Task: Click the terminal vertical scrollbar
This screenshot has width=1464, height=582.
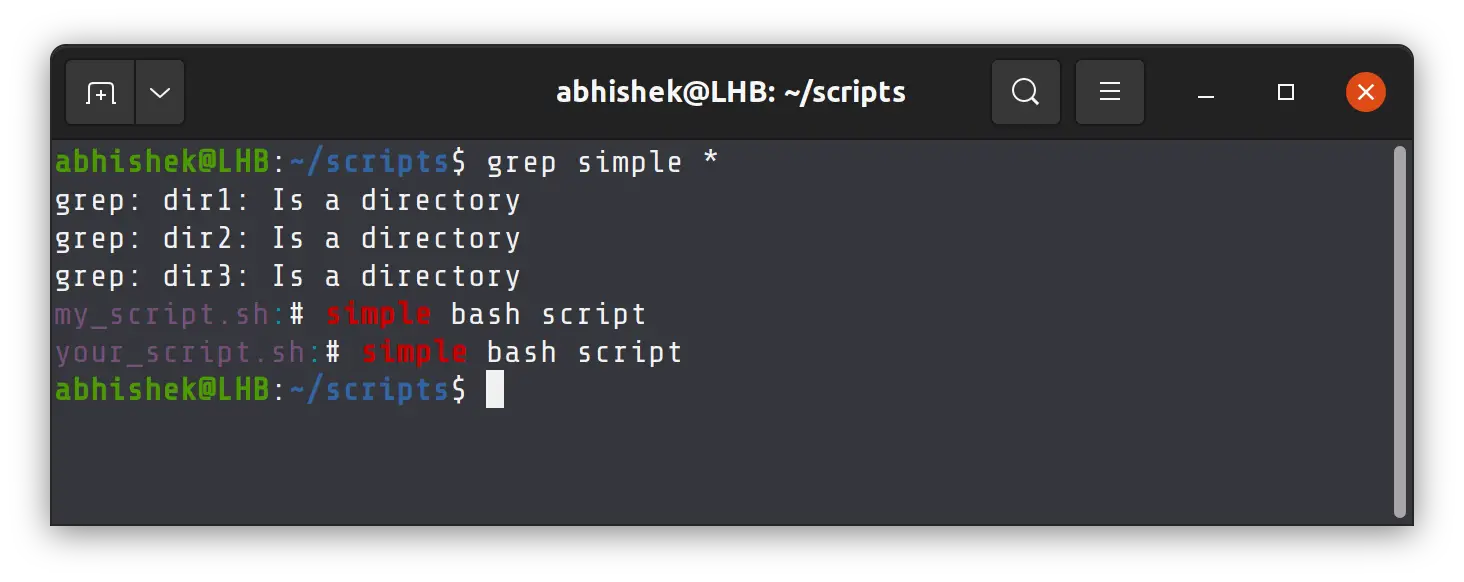Action: (1399, 330)
